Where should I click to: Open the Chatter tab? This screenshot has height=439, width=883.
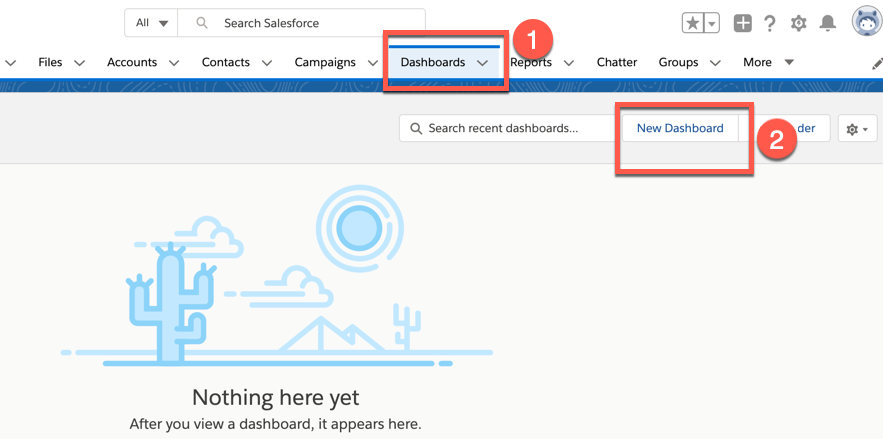pyautogui.click(x=617, y=62)
